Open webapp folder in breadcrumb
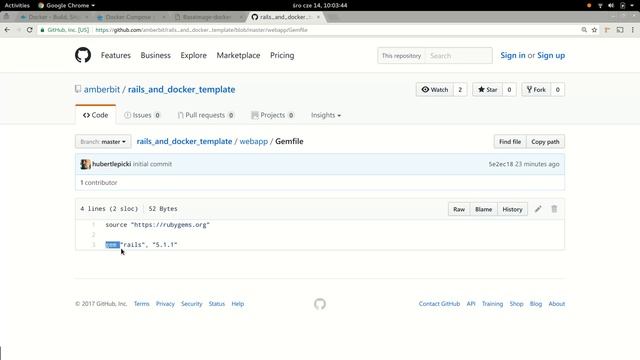Image resolution: width=640 pixels, height=360 pixels. (253, 141)
